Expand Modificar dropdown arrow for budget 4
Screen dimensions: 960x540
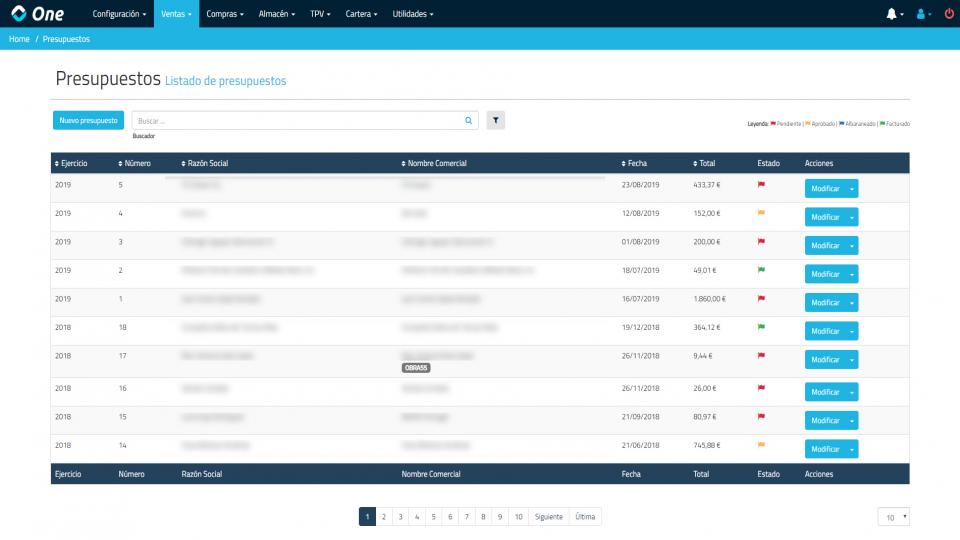click(x=852, y=217)
